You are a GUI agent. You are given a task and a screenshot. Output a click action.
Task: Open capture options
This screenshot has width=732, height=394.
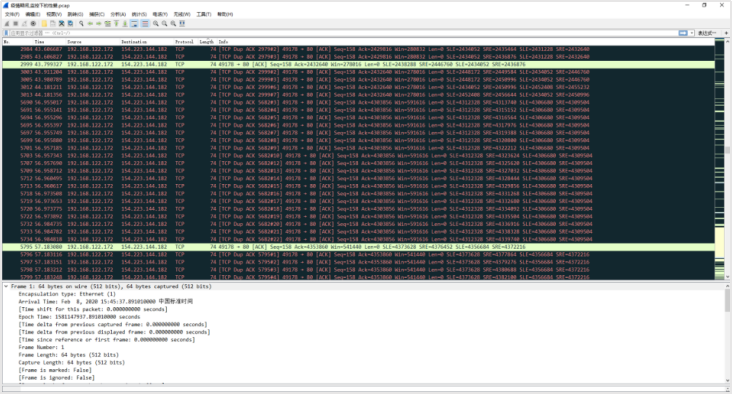33,23
